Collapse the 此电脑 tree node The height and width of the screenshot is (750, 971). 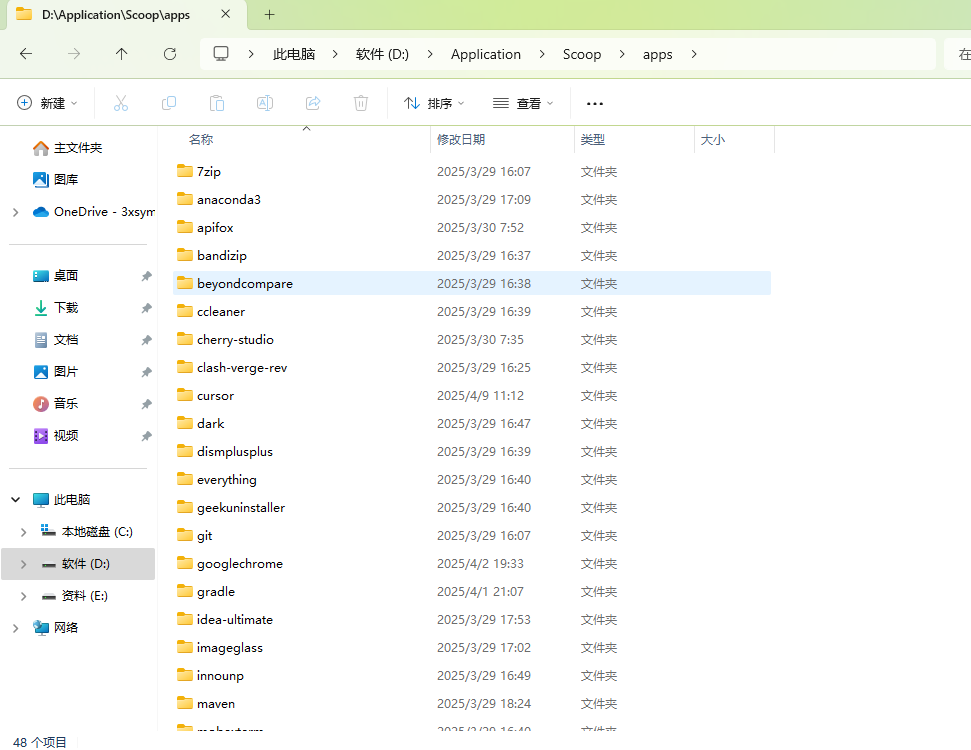tap(15, 500)
